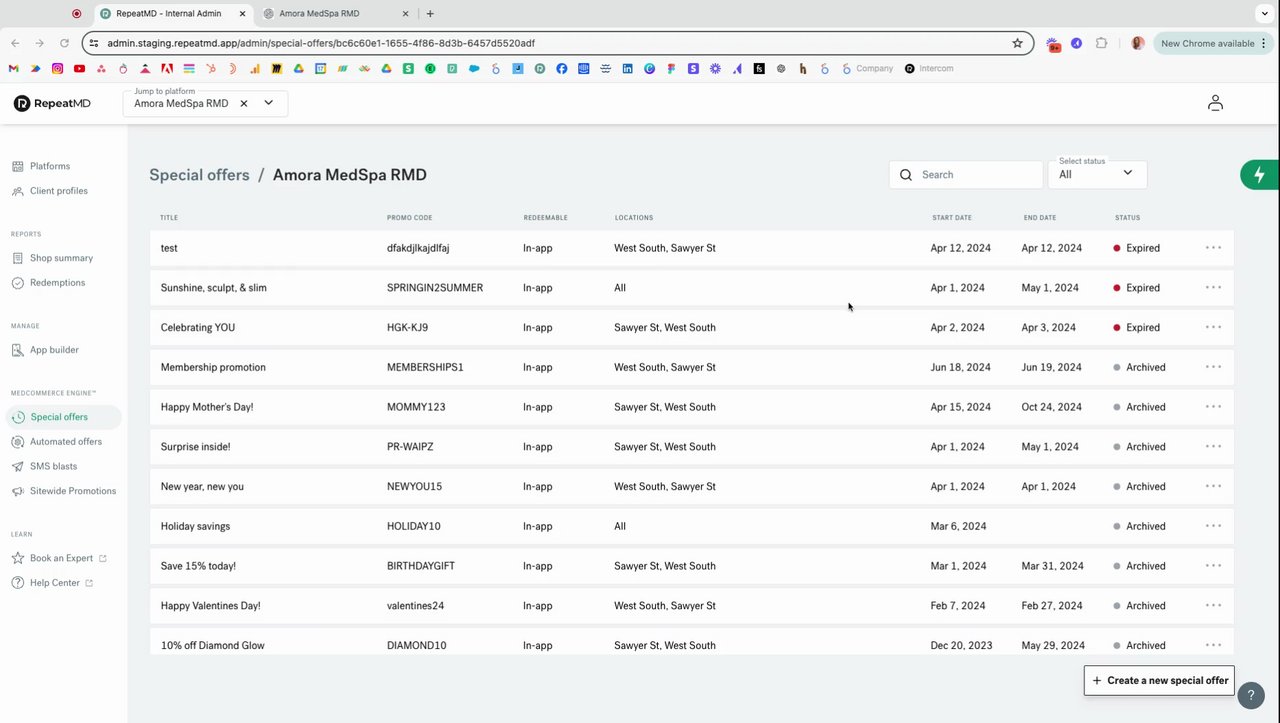Image resolution: width=1280 pixels, height=723 pixels.
Task: Open the user account icon
Action: coord(1215,103)
